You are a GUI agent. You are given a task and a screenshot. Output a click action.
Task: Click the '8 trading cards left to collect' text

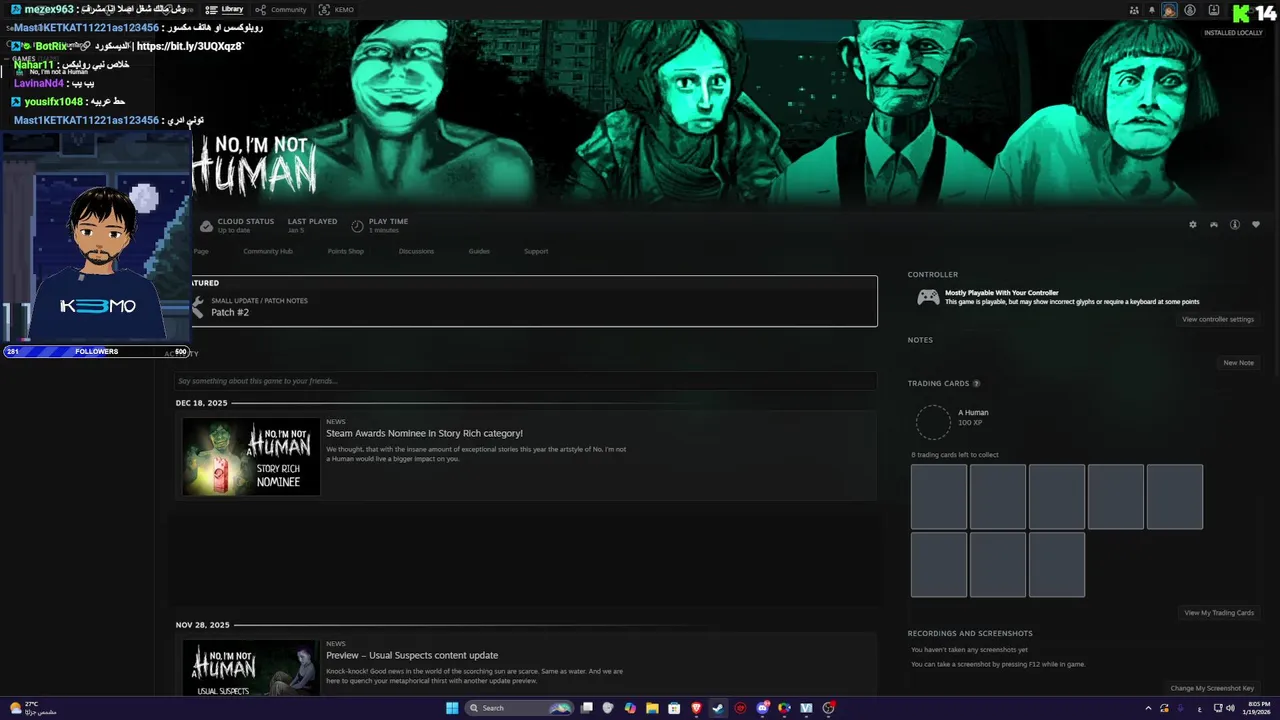[x=955, y=455]
